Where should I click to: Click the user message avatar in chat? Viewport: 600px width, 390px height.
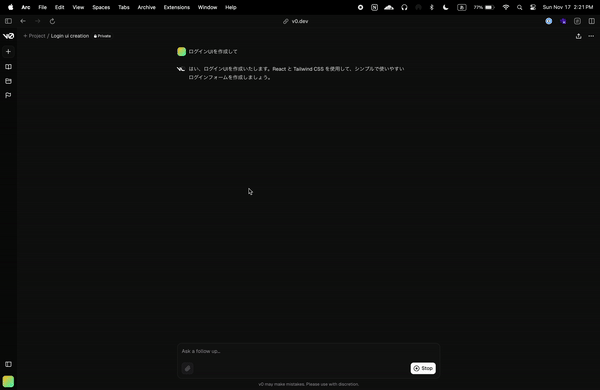[x=181, y=51]
